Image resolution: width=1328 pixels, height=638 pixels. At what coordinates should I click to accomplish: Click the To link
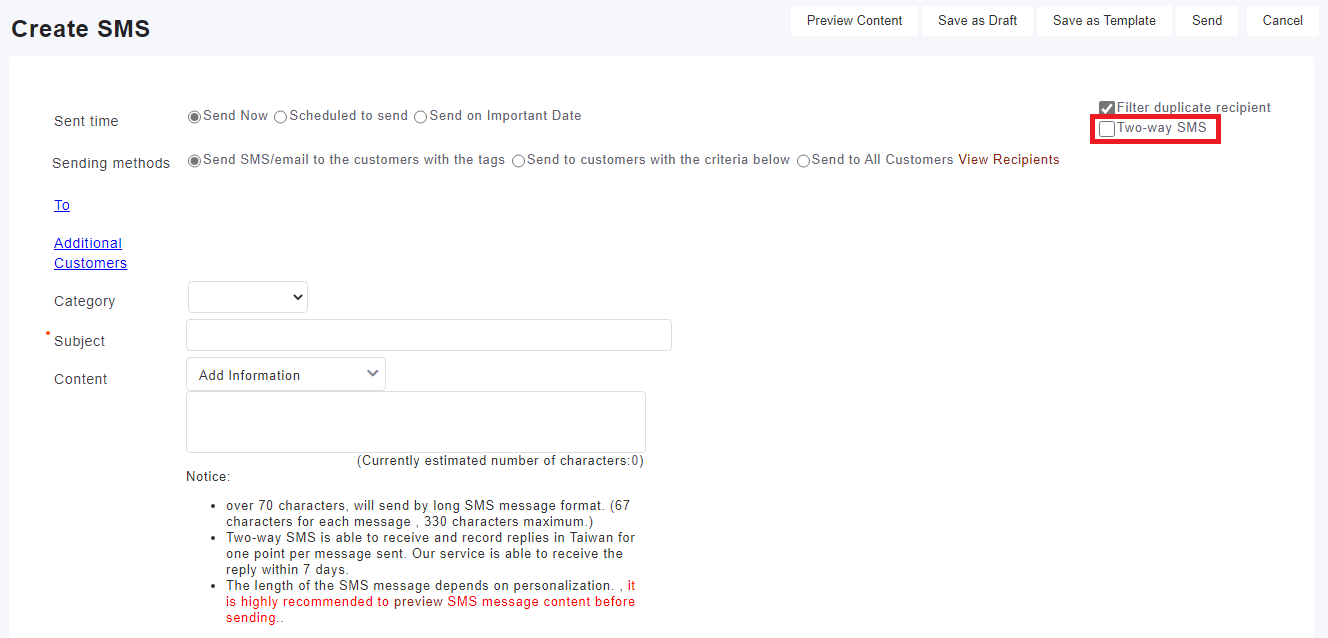click(x=62, y=205)
